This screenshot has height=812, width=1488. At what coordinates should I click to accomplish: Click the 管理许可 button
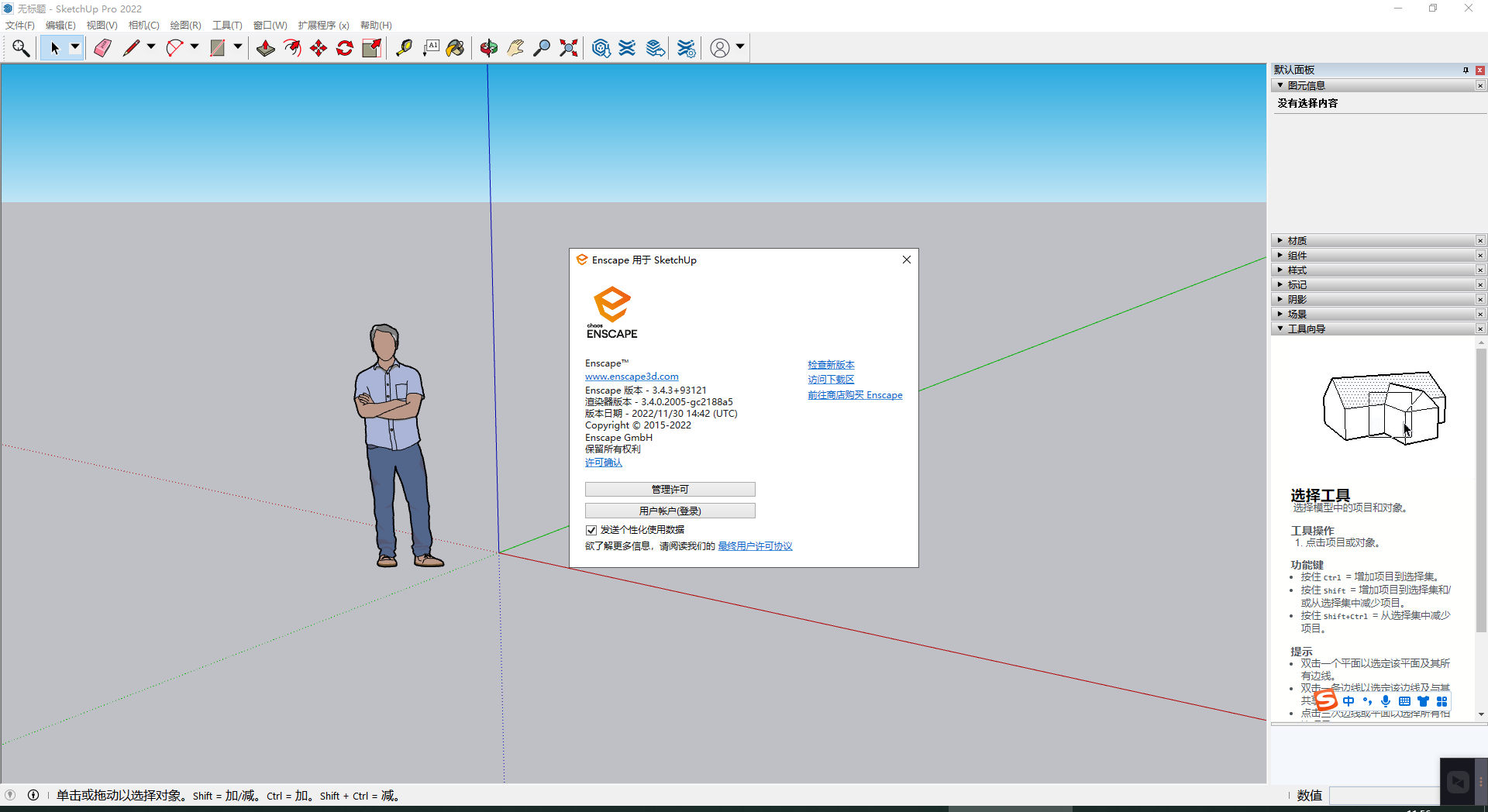pos(670,490)
